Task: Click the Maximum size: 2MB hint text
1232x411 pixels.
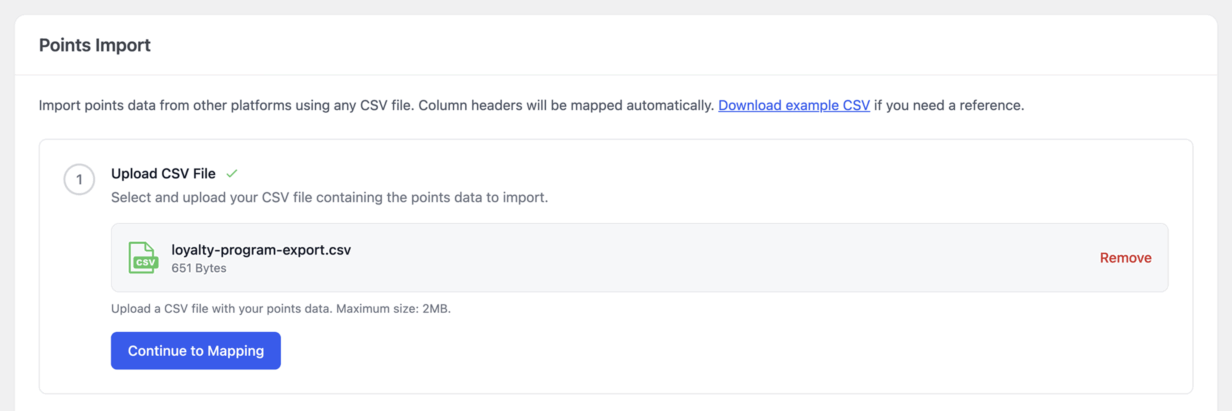Action: pyautogui.click(x=393, y=309)
